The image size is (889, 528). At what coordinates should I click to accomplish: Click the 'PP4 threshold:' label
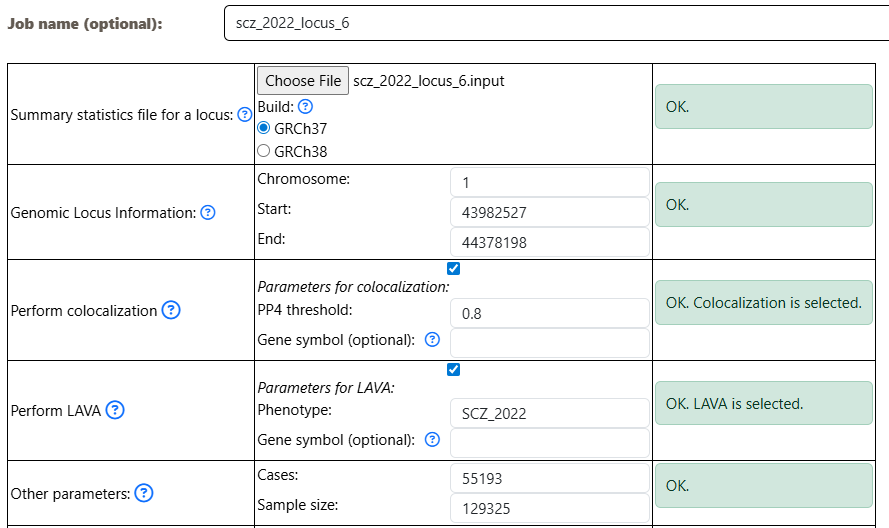point(305,310)
